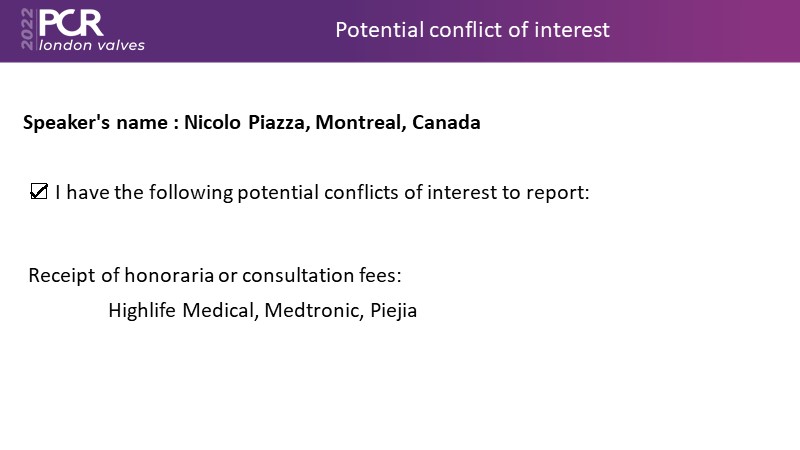
Task: Click the word 'honoraria'
Action: tap(169, 276)
